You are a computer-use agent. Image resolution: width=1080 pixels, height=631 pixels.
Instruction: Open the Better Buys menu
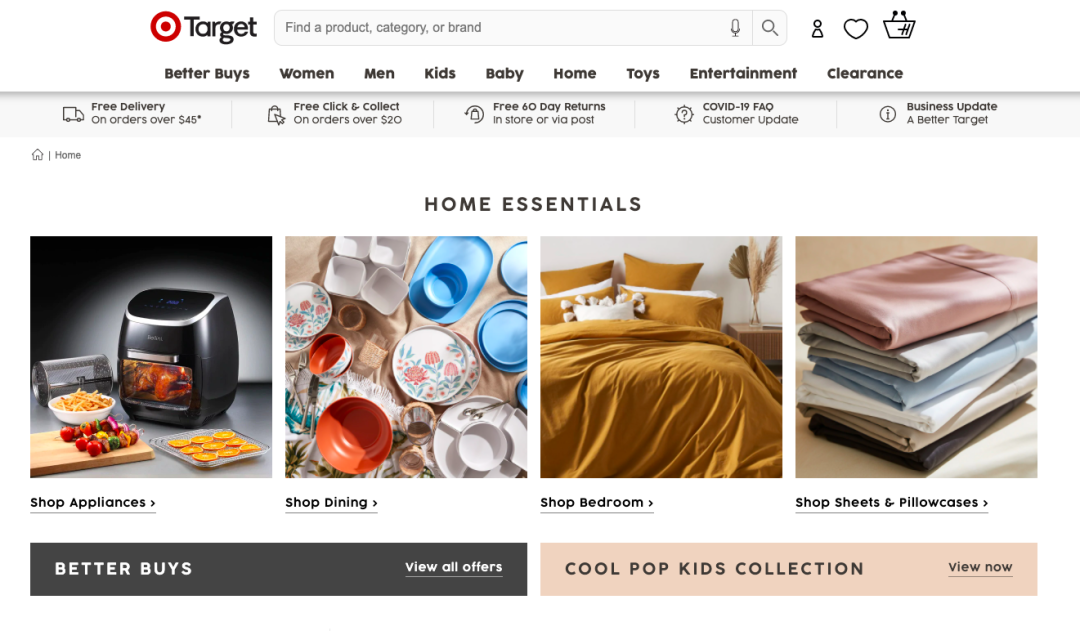point(207,73)
